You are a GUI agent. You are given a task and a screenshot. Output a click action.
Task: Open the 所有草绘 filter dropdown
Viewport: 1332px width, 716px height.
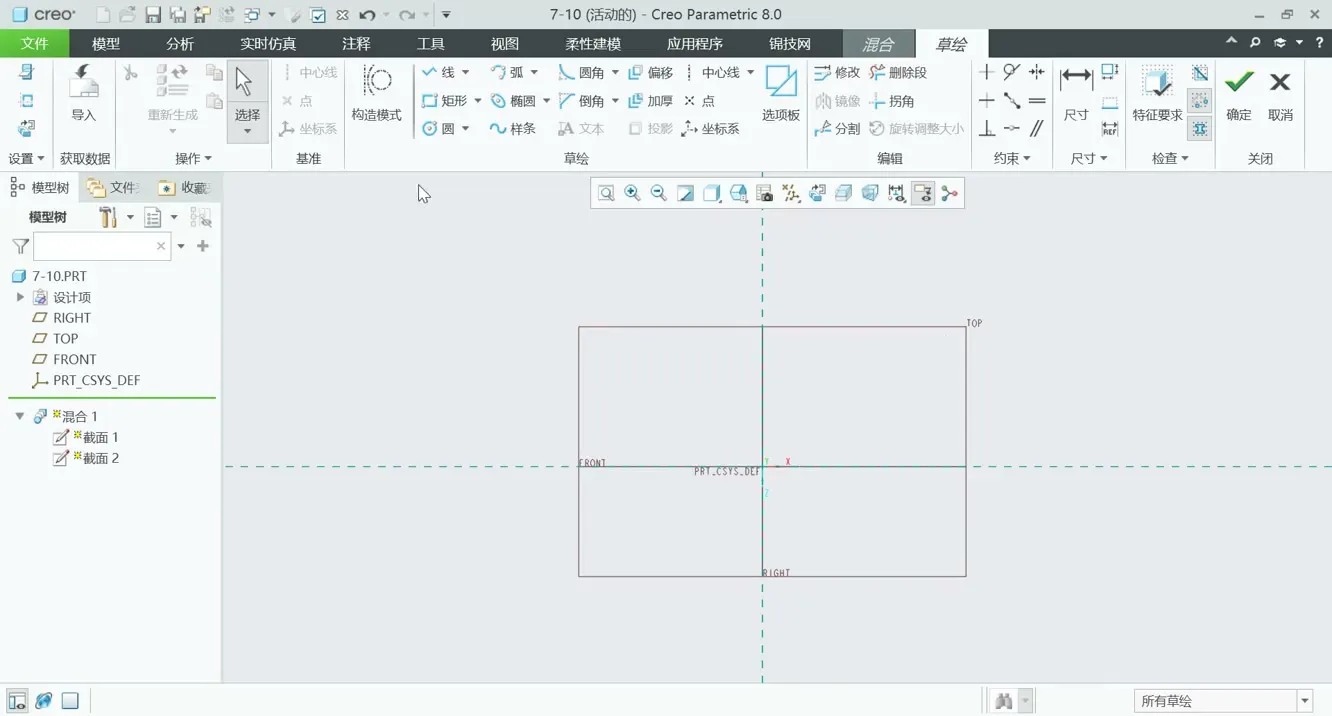[x=1305, y=701]
